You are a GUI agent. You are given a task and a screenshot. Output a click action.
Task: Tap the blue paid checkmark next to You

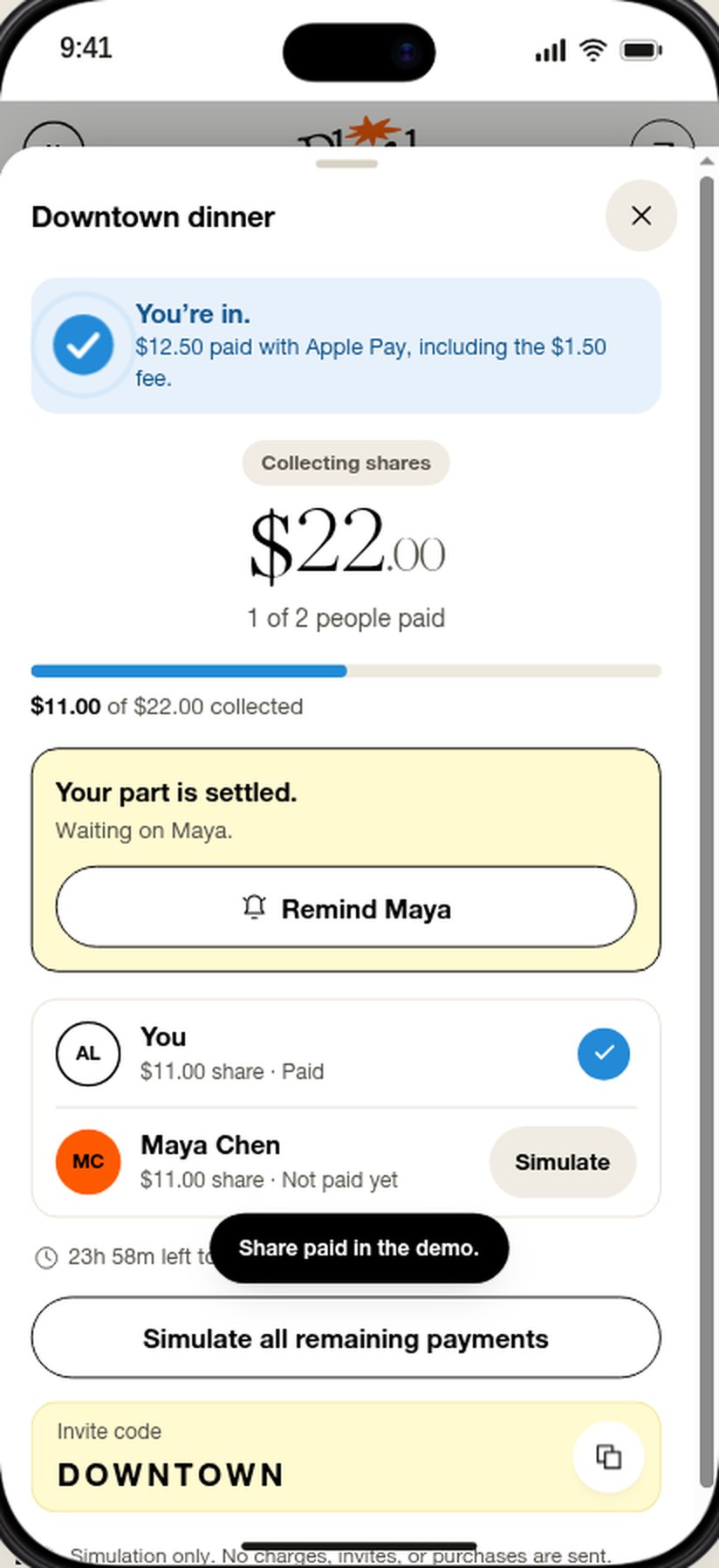(x=604, y=1054)
